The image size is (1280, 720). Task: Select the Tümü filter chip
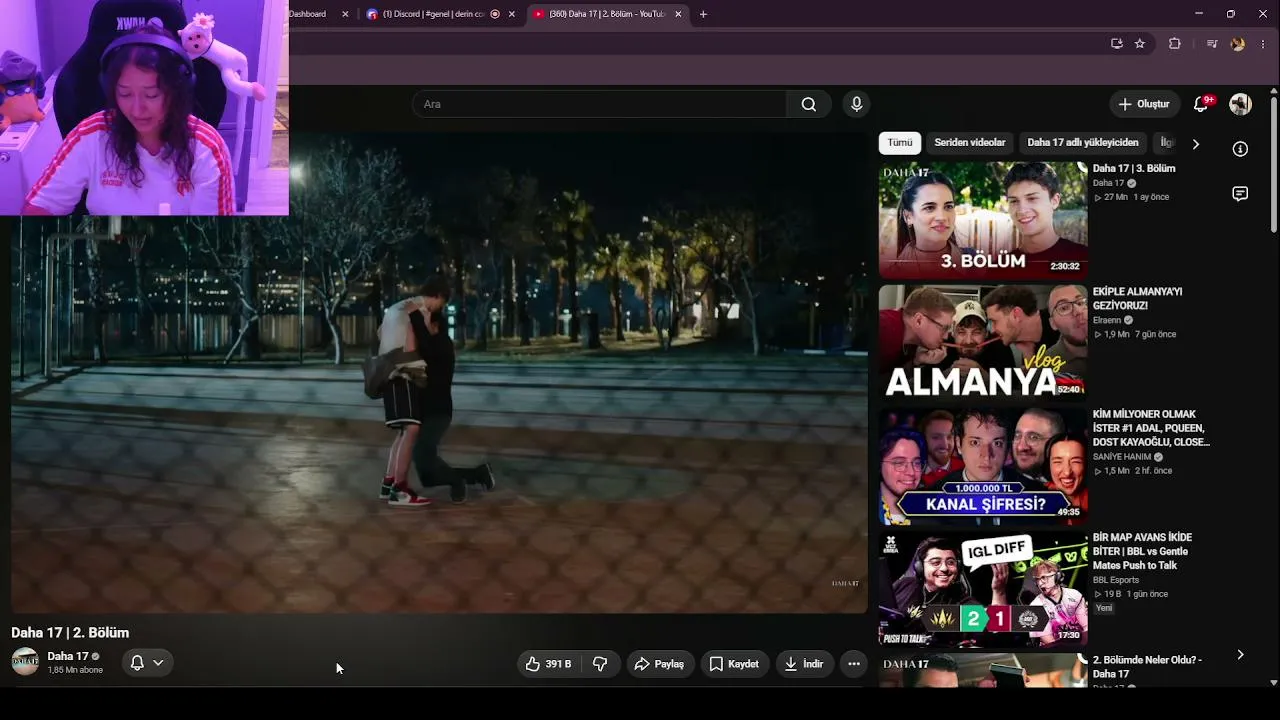[x=900, y=143]
